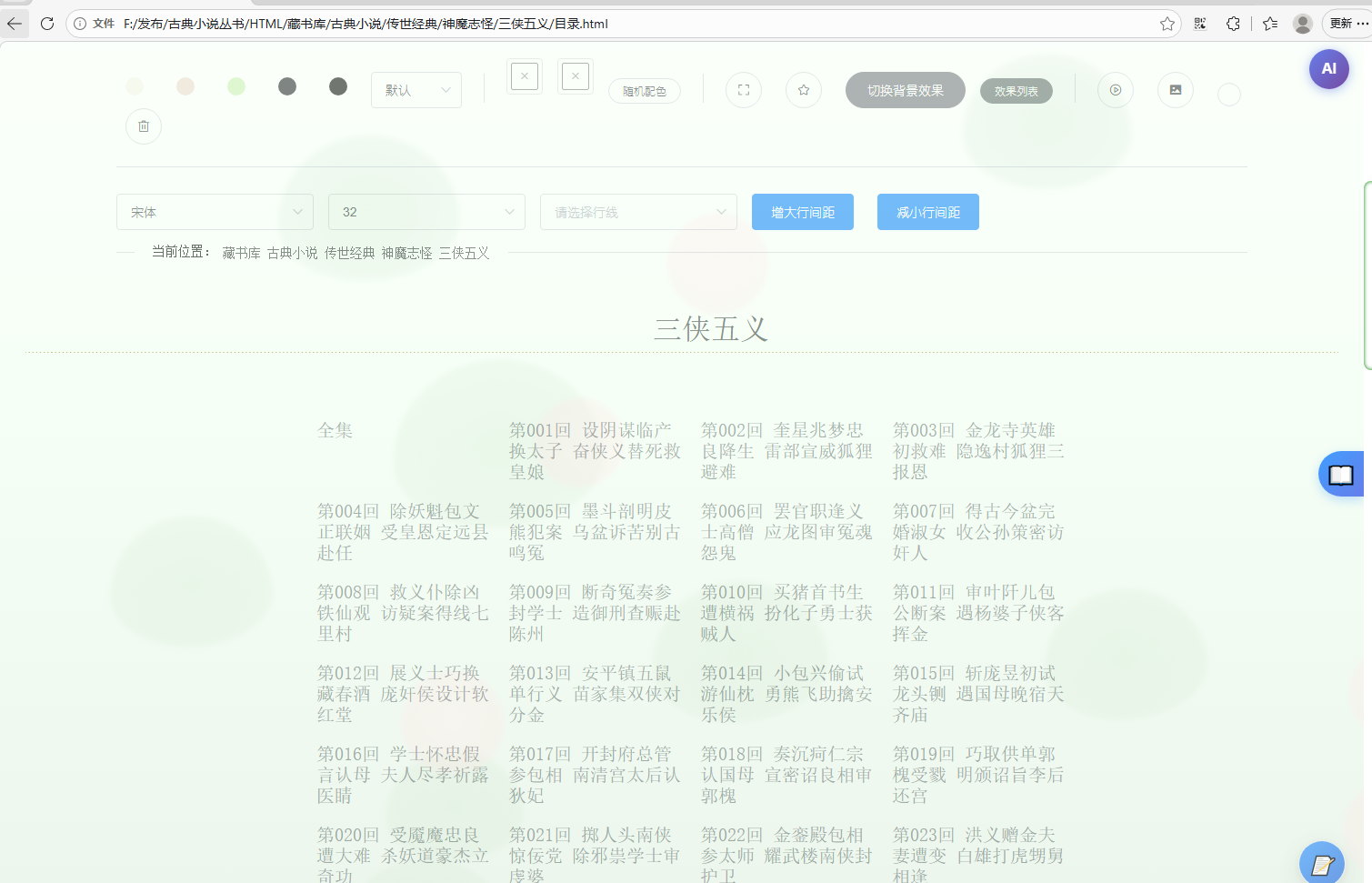The height and width of the screenshot is (883, 1372).
Task: Open the QR code extension icon
Action: (1200, 24)
